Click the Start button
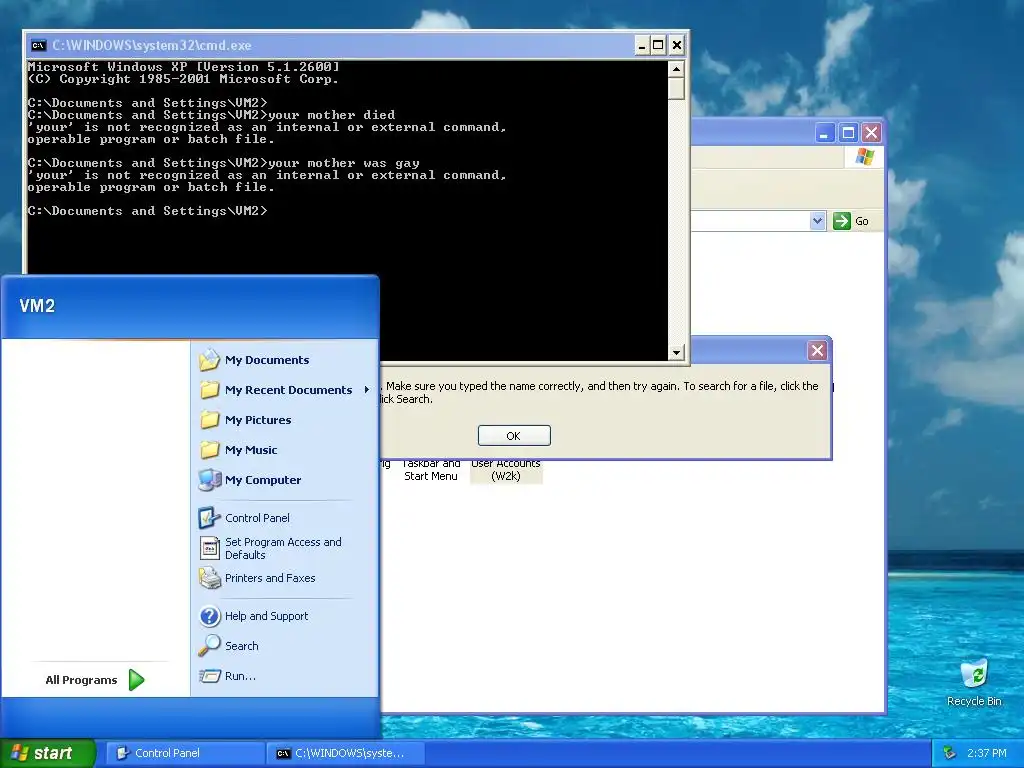This screenshot has width=1024, height=768. click(x=48, y=753)
